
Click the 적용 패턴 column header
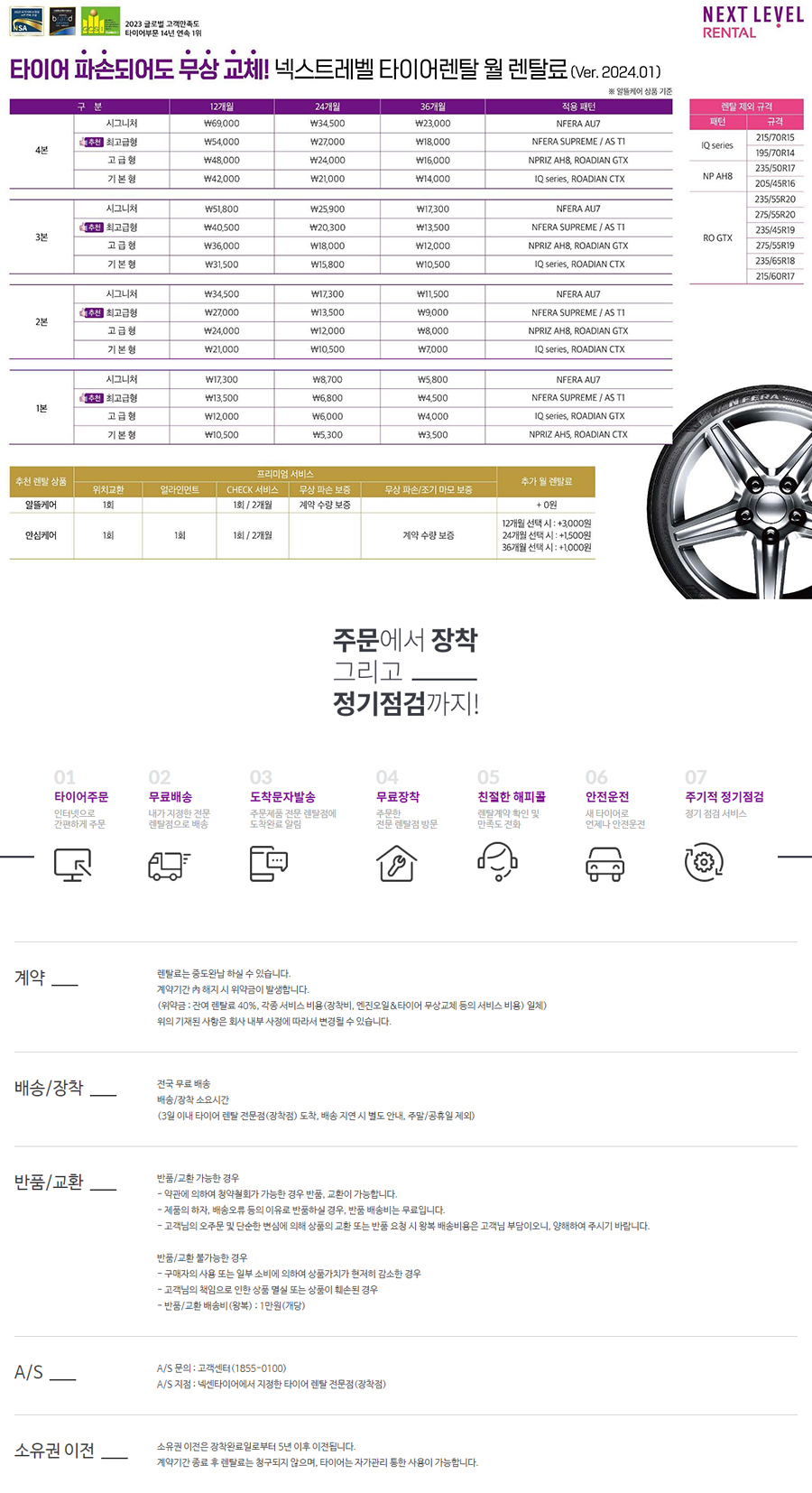pyautogui.click(x=578, y=107)
